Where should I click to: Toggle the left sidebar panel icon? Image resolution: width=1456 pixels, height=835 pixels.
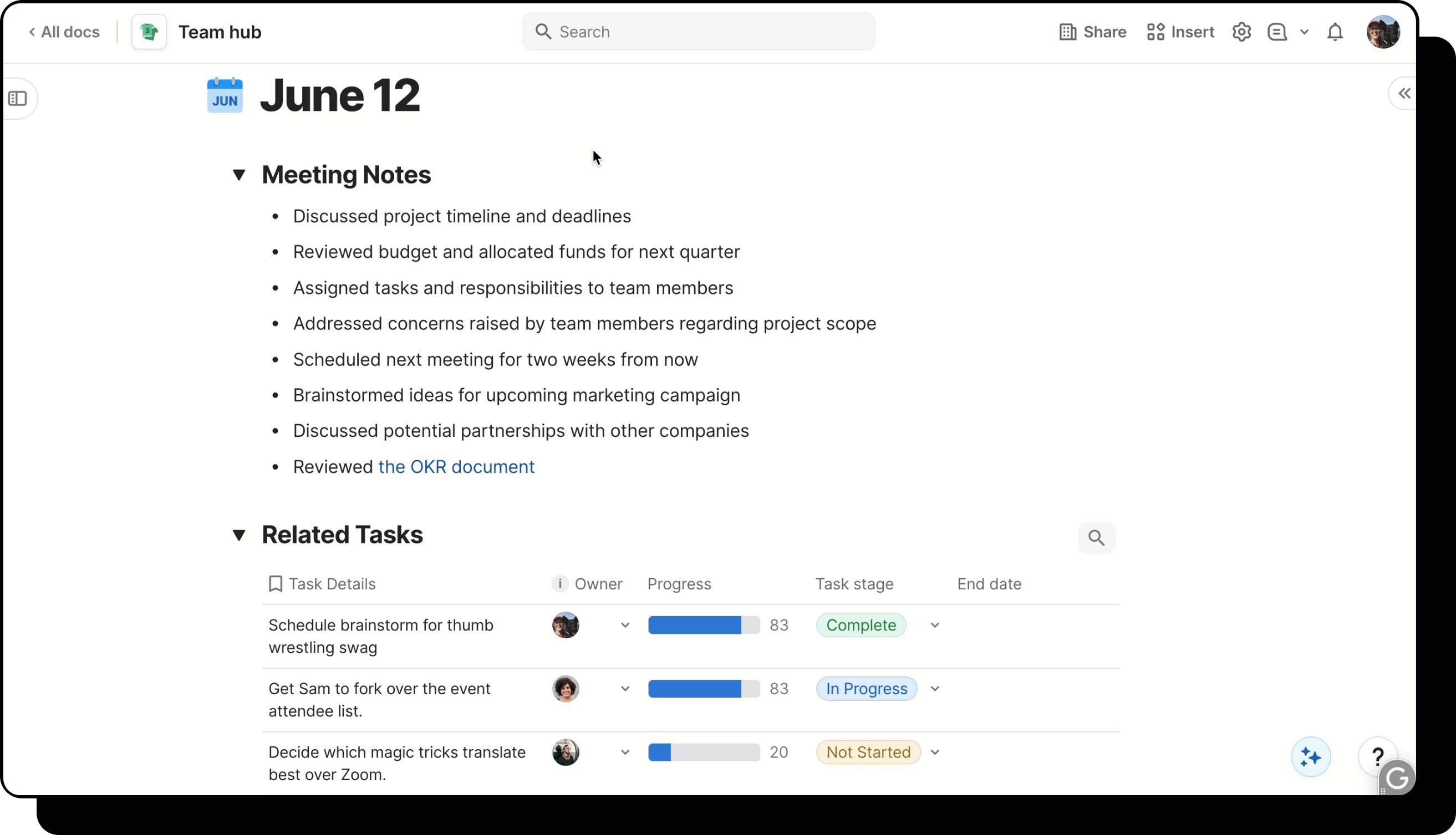point(18,99)
